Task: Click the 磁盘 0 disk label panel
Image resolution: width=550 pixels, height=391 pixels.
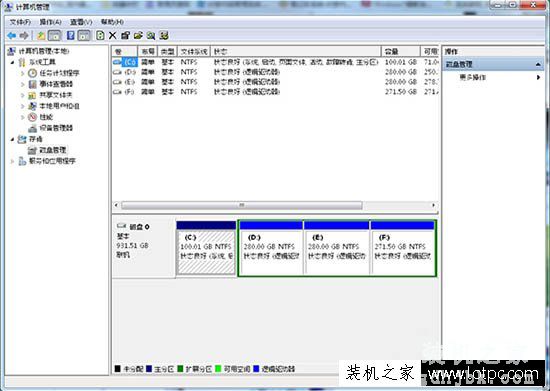Action: (x=143, y=248)
